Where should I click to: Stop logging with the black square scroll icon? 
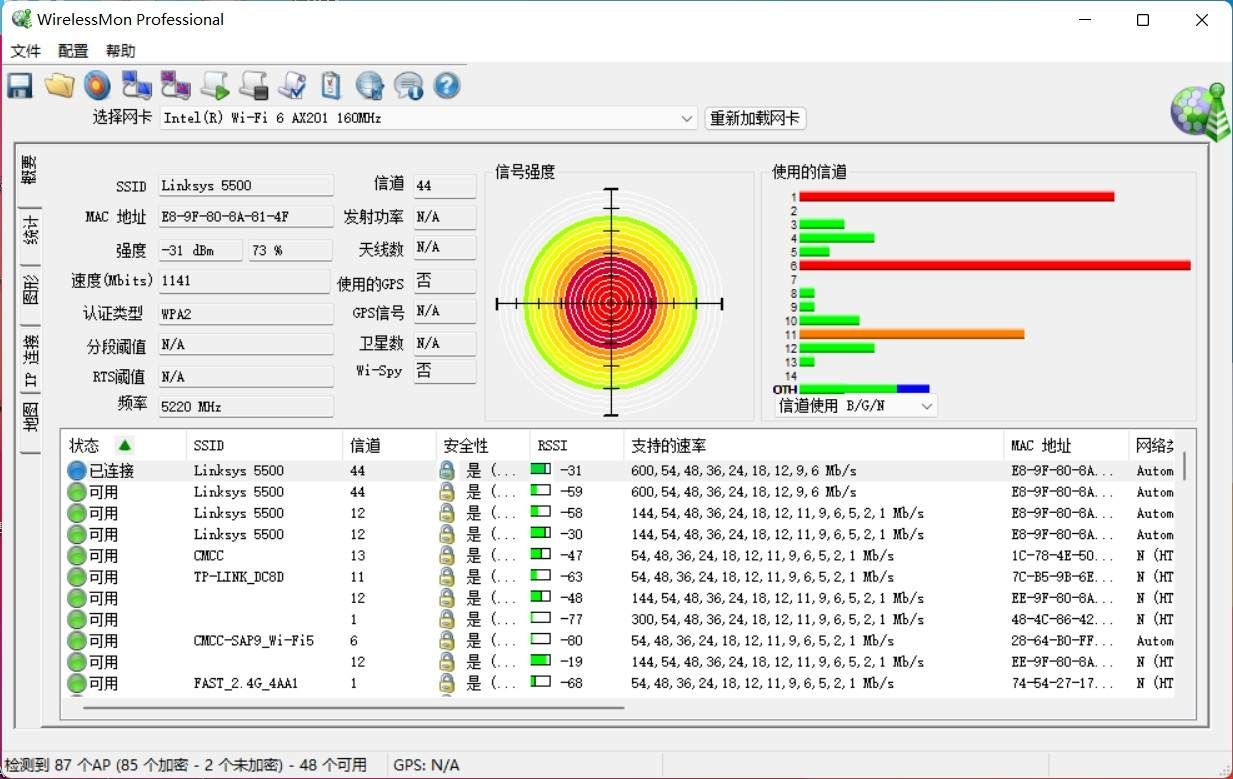tap(253, 86)
